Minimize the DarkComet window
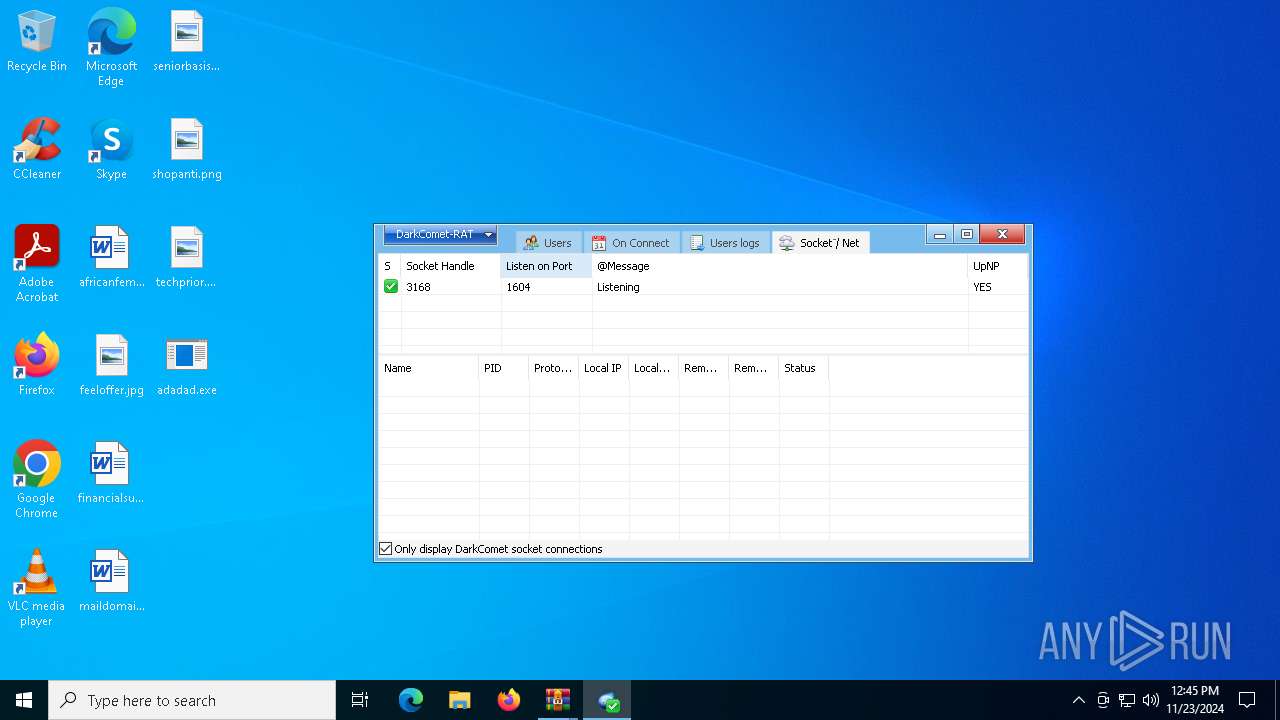The height and width of the screenshot is (720, 1280). [x=940, y=235]
